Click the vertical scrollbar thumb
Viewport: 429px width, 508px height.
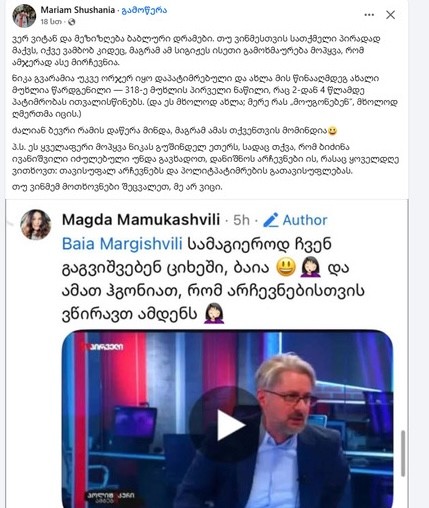coord(403,453)
